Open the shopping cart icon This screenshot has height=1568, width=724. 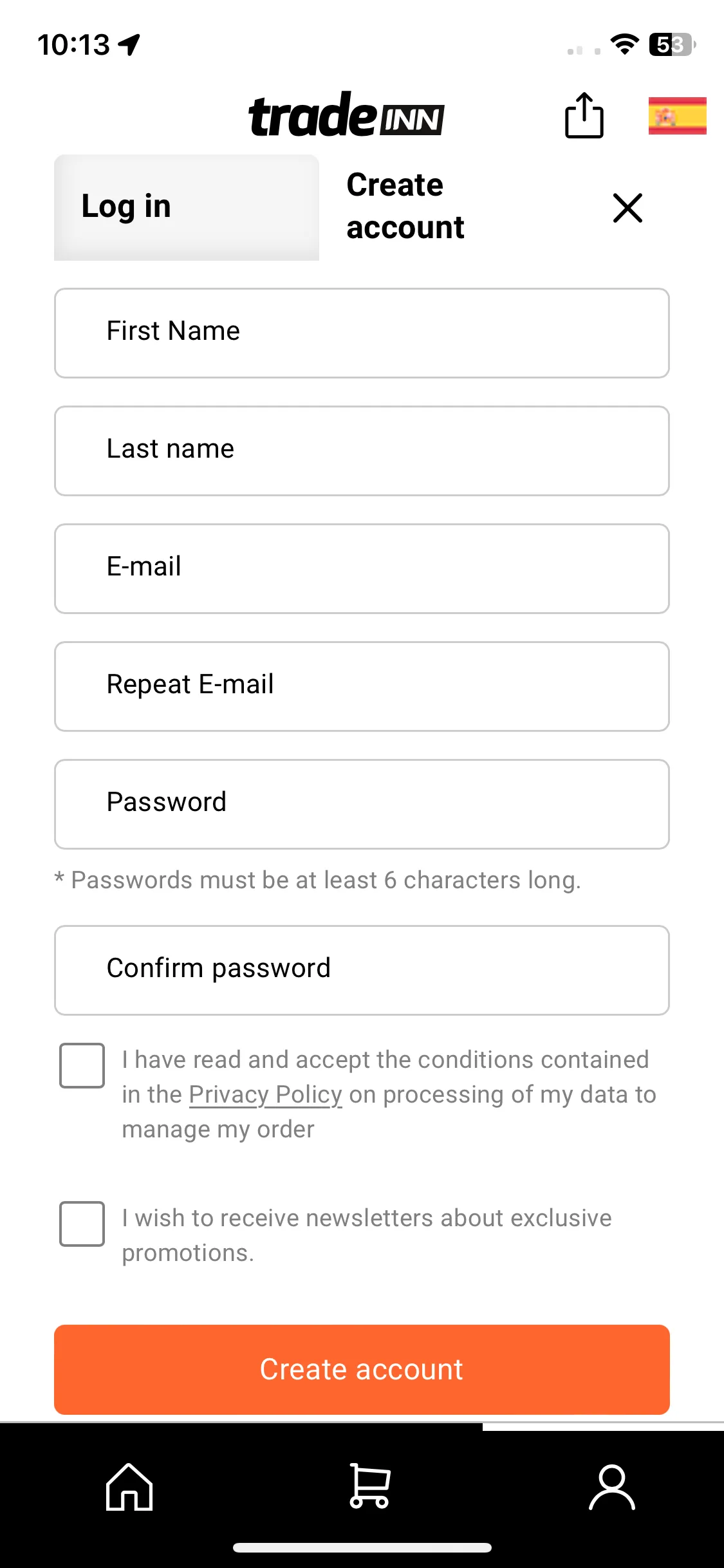[x=369, y=1486]
